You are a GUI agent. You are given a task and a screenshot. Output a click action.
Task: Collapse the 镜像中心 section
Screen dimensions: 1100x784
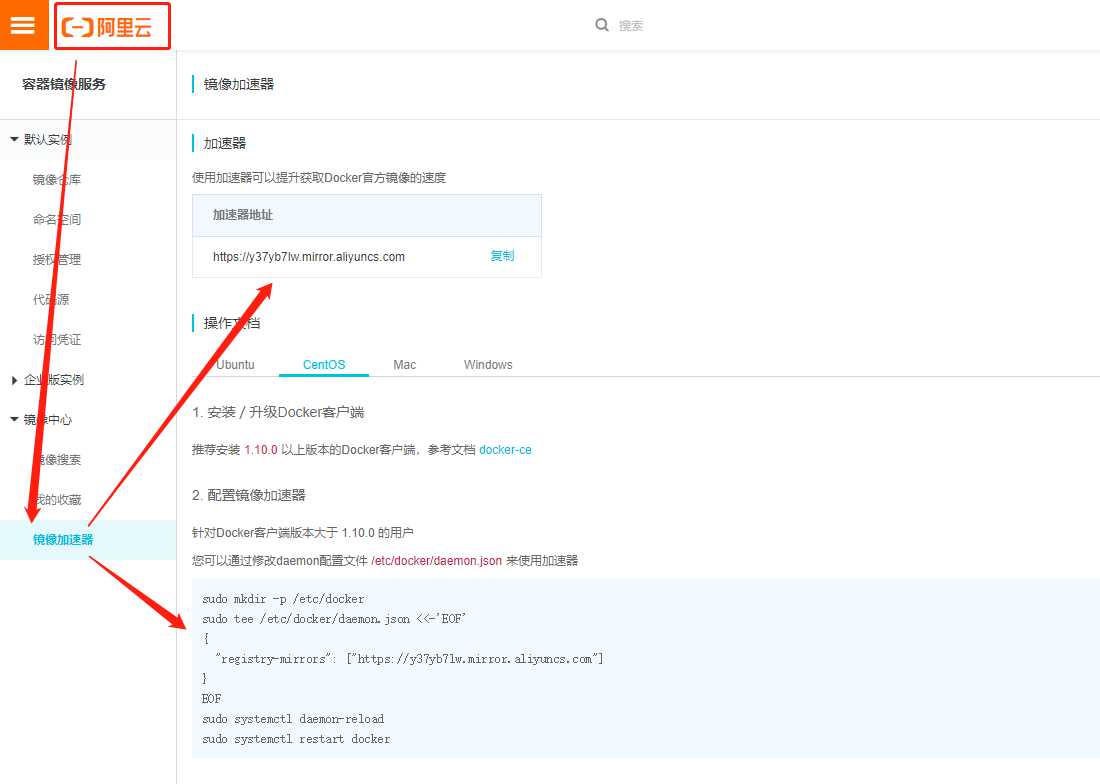pyautogui.click(x=14, y=419)
